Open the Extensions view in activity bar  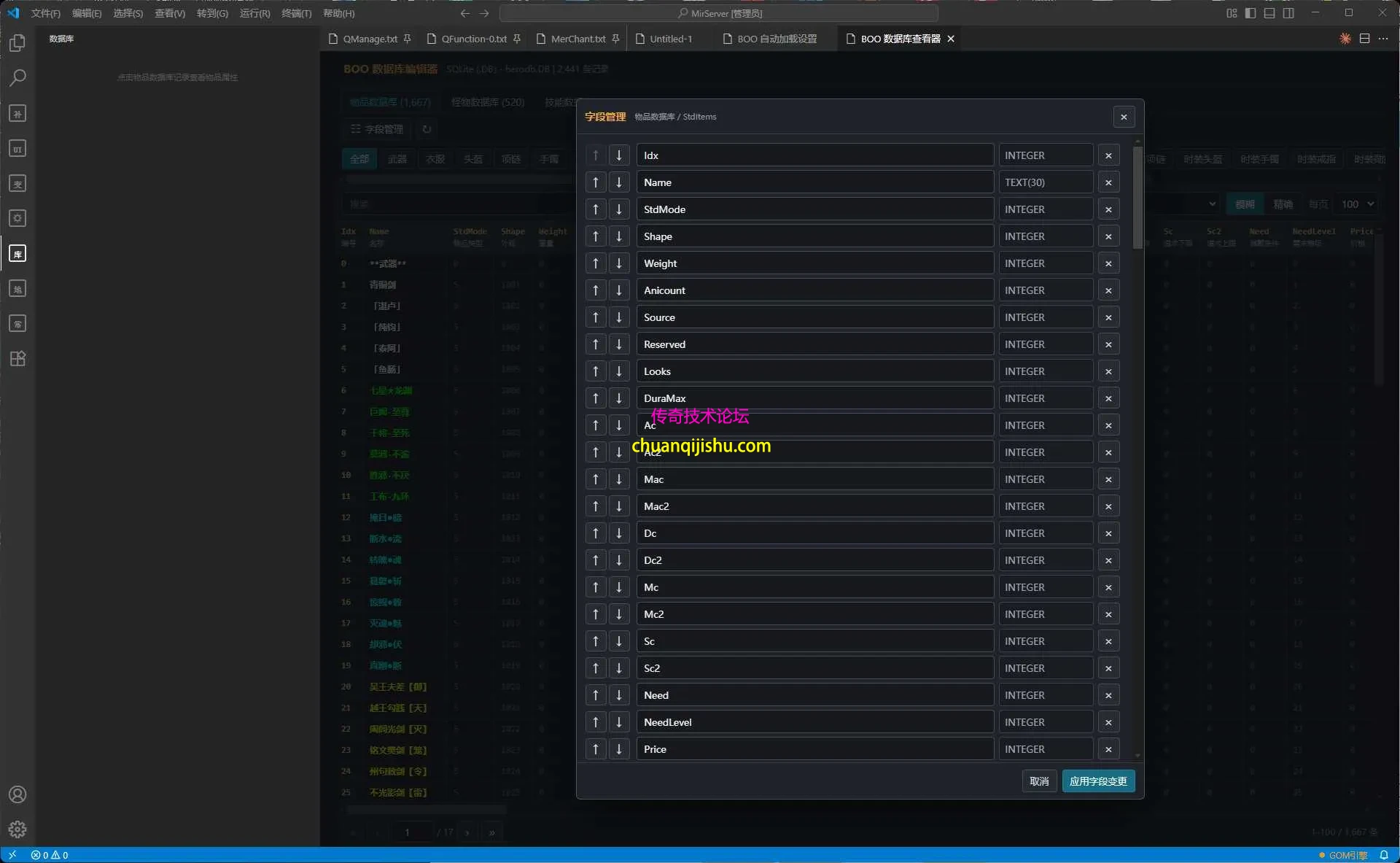coord(17,358)
